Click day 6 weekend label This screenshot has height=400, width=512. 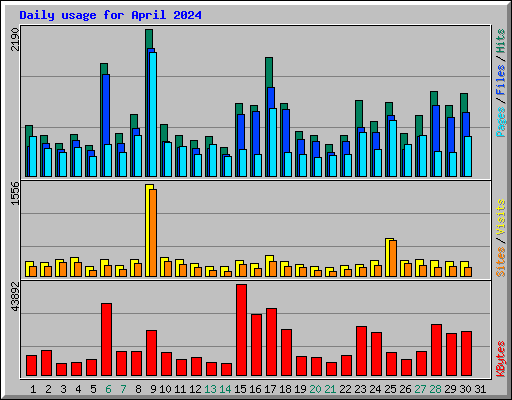pos(108,389)
